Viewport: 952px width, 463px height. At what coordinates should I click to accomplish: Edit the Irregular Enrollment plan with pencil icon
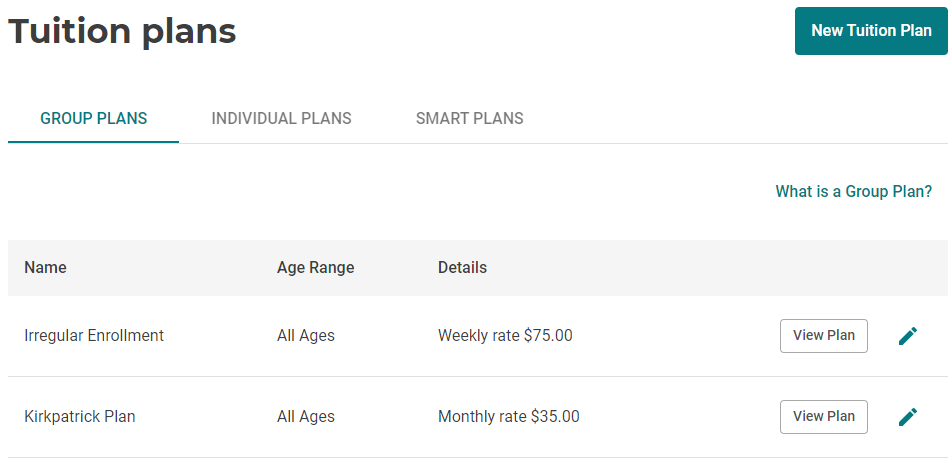point(907,336)
